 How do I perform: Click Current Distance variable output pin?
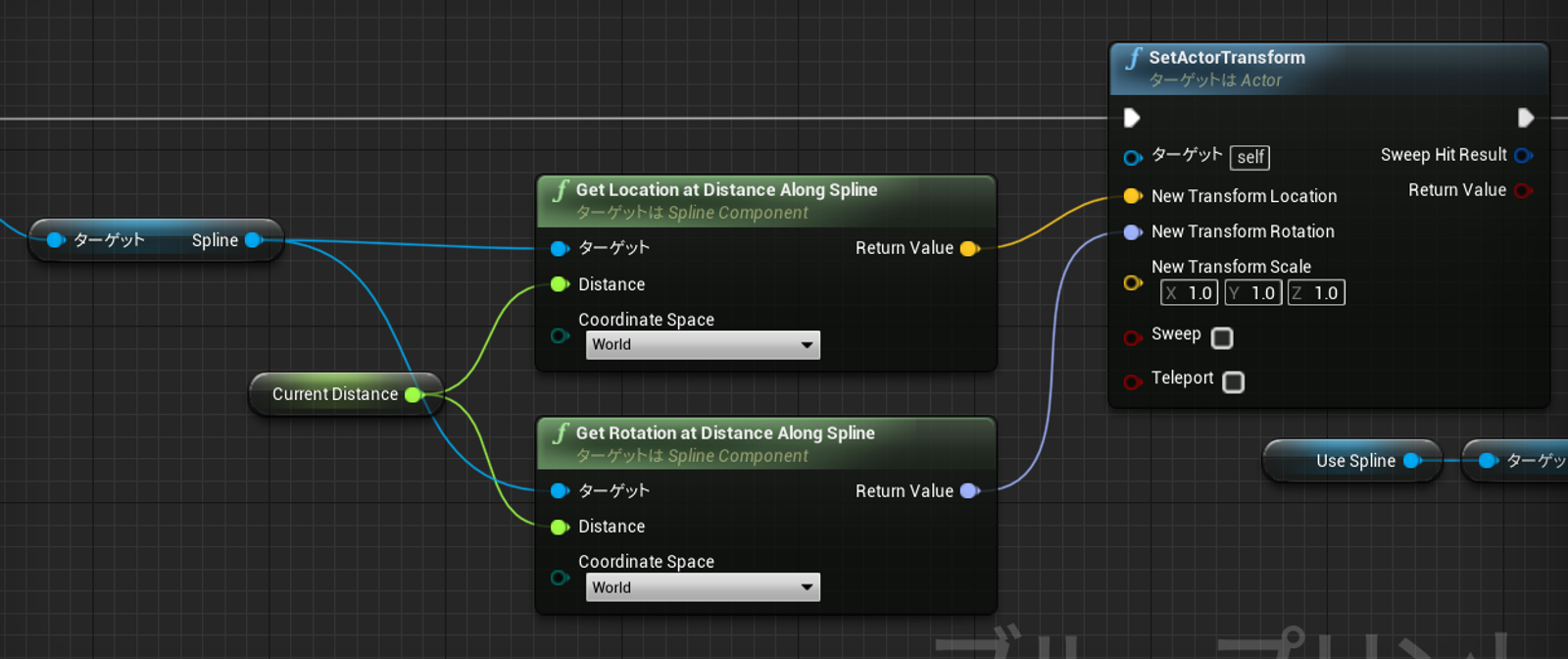[414, 394]
